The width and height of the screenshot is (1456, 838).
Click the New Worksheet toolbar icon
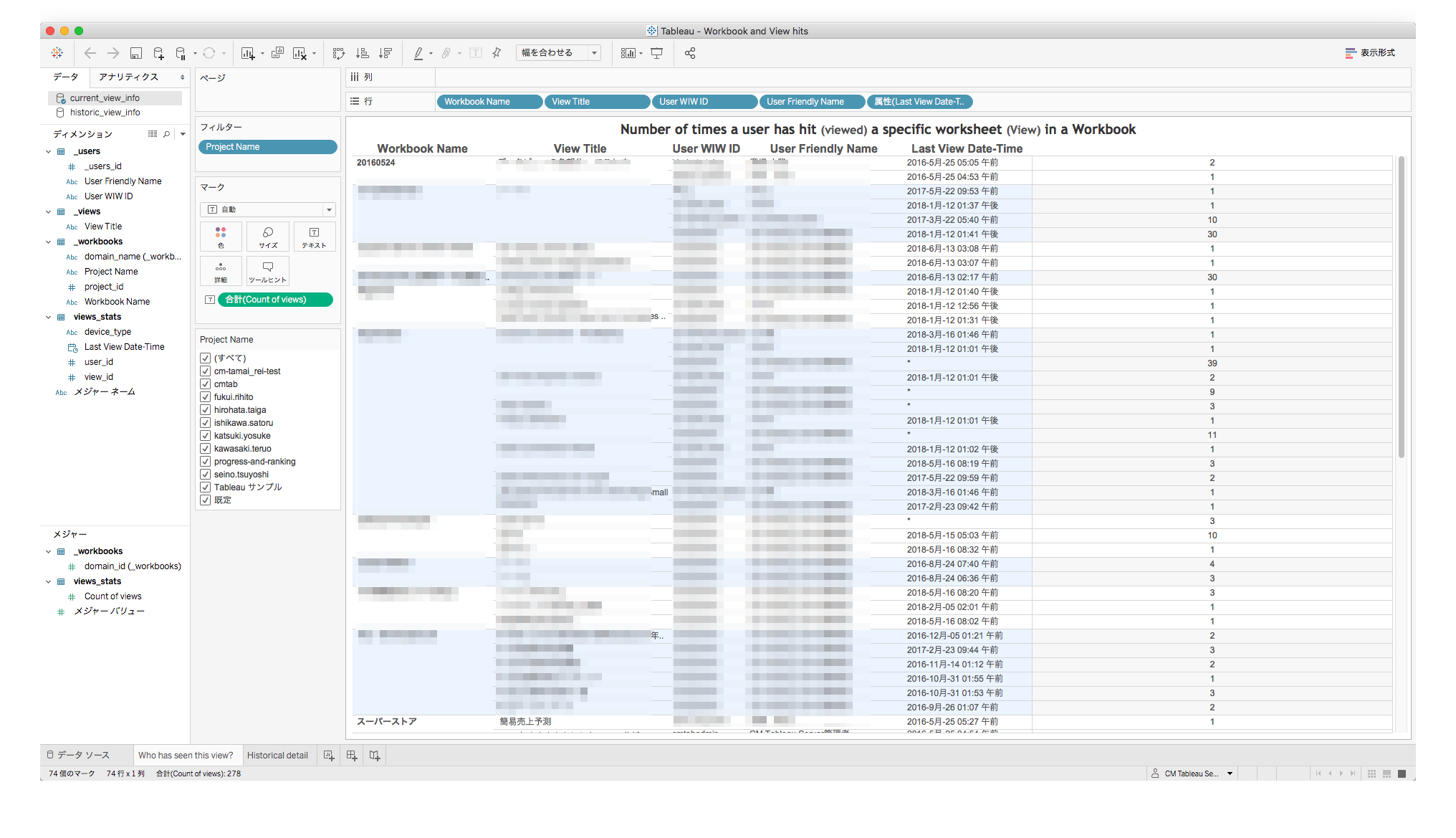pos(249,52)
